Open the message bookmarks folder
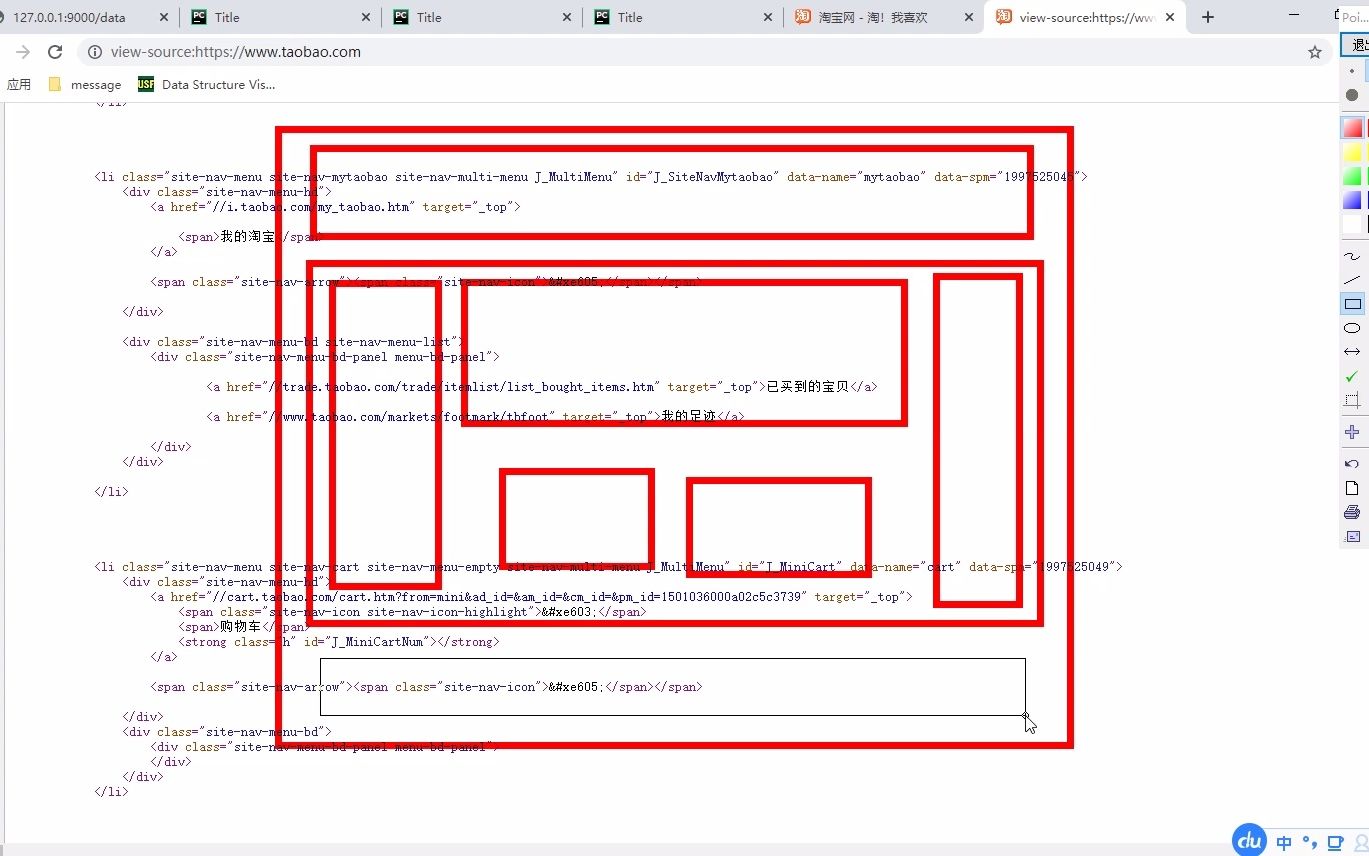 click(x=85, y=85)
